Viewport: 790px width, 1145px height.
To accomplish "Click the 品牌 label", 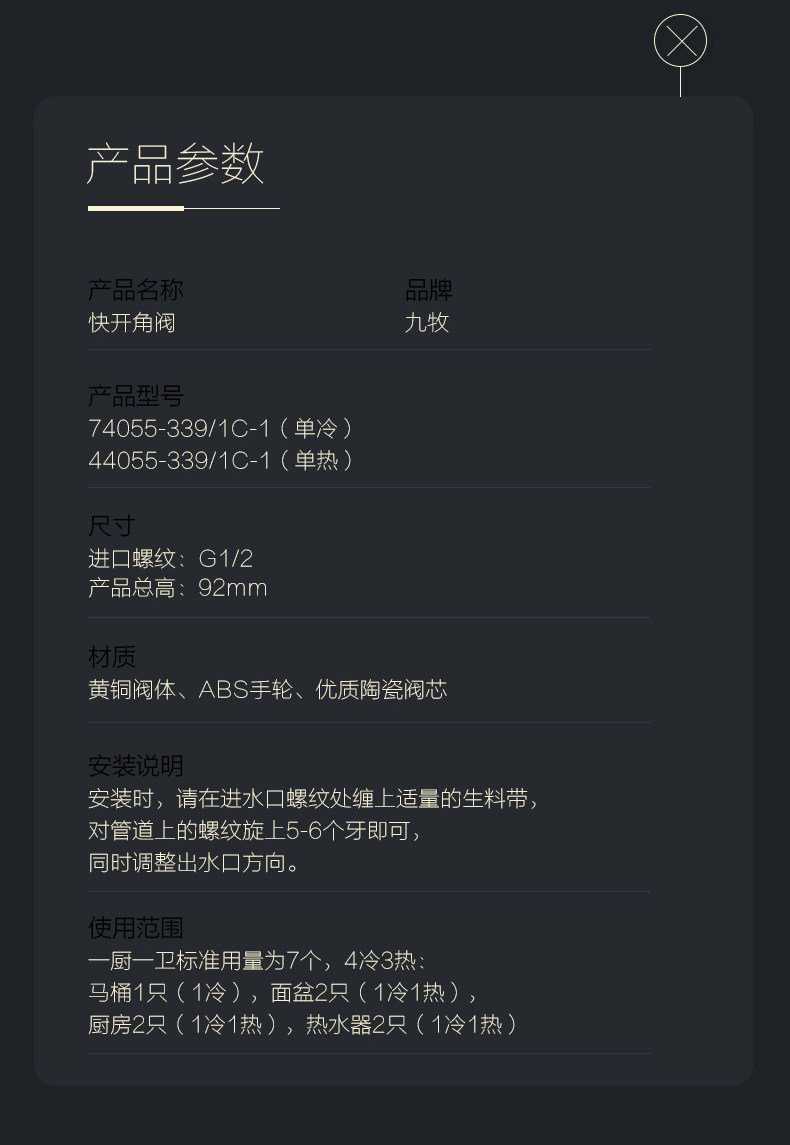I will pyautogui.click(x=429, y=290).
